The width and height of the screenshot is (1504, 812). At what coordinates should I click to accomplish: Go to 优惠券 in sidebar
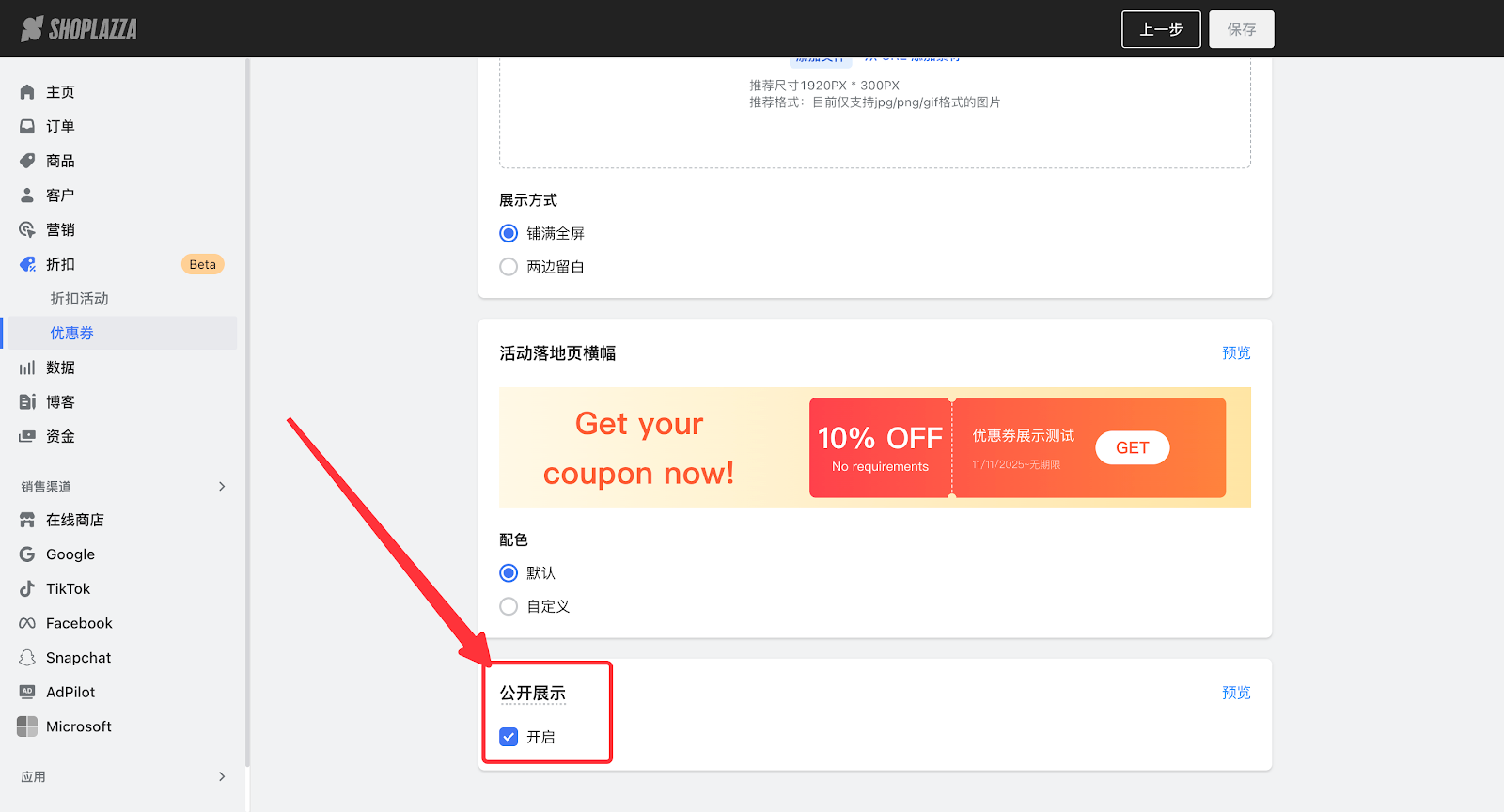(x=72, y=334)
